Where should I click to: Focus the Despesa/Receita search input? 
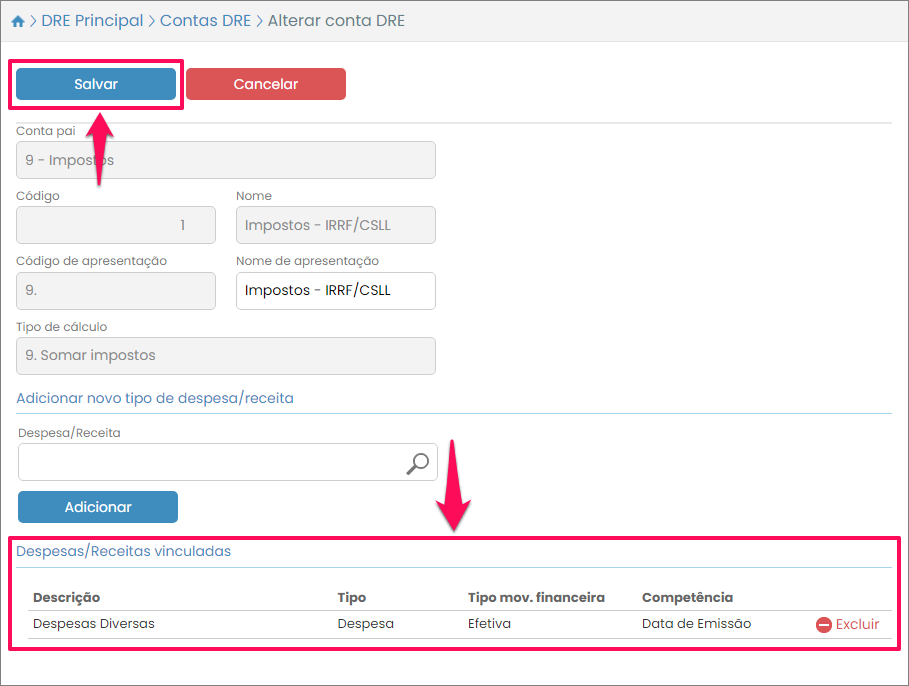pos(210,463)
